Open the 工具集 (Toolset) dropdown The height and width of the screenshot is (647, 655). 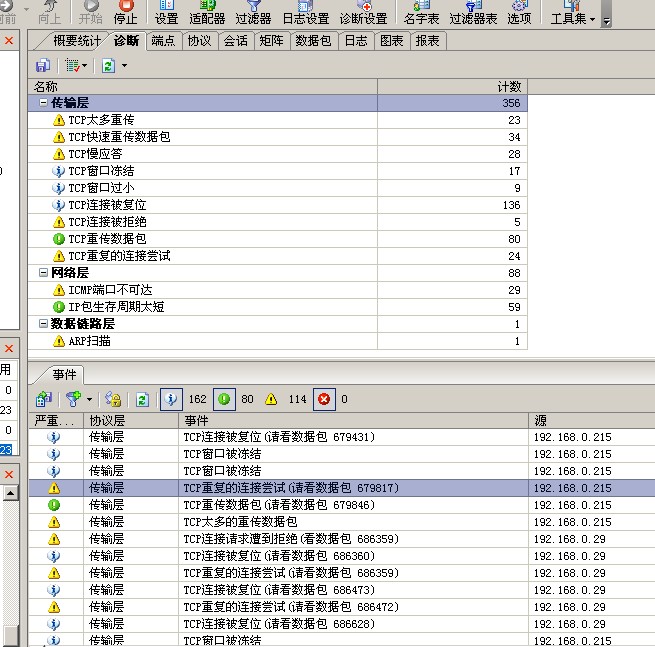(x=573, y=13)
